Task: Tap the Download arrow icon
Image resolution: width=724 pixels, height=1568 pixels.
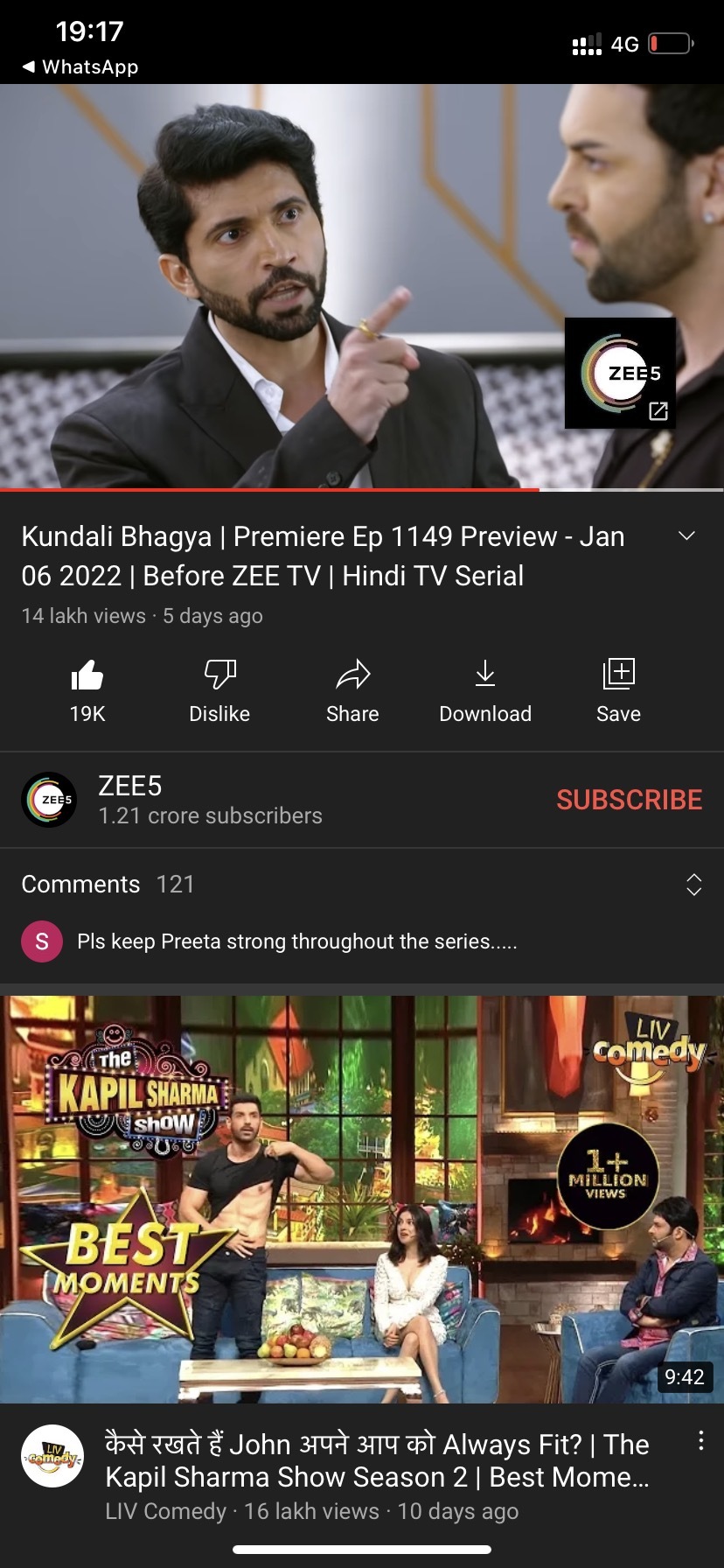Action: coord(485,674)
